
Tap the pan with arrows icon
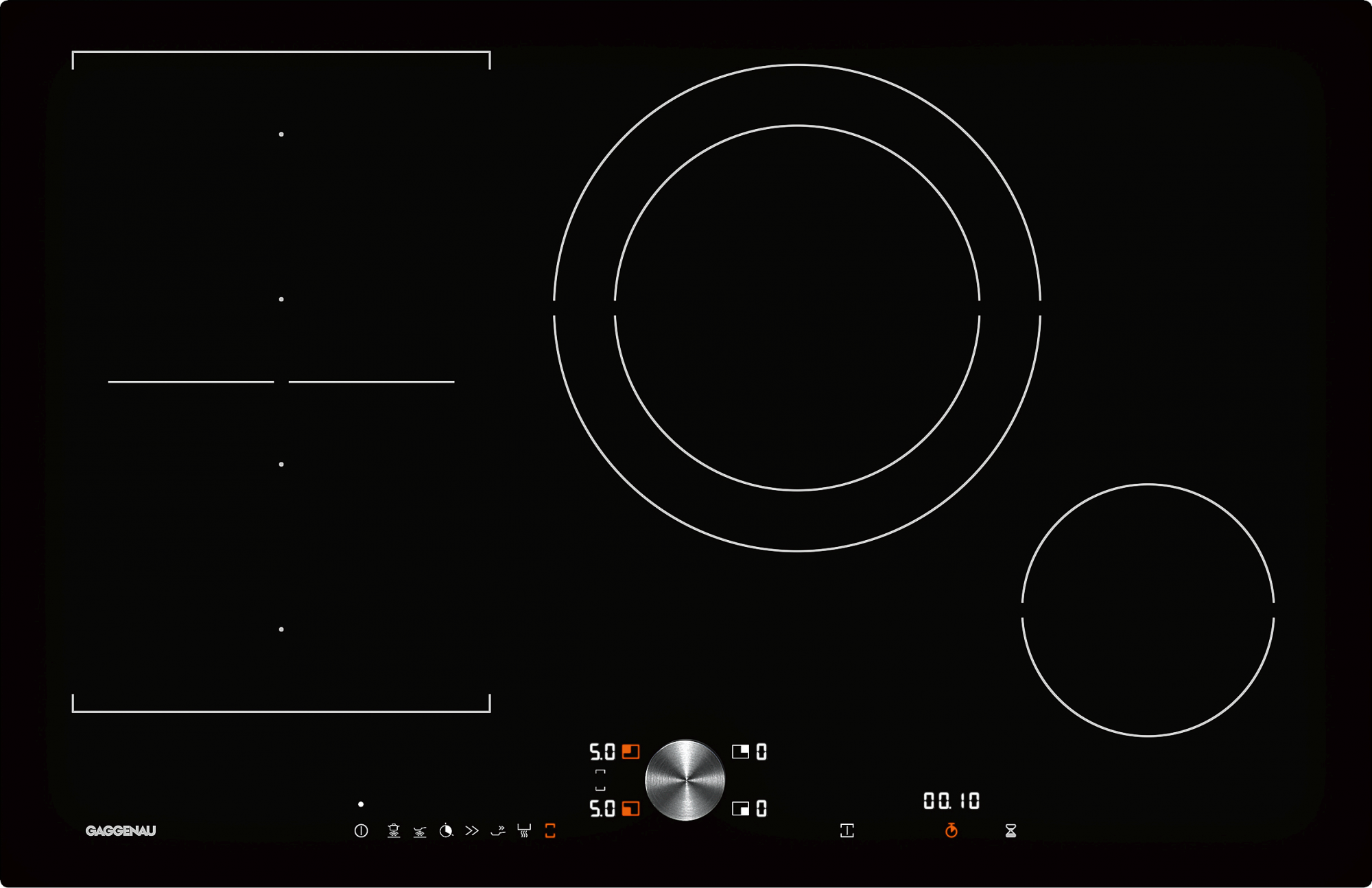498,831
